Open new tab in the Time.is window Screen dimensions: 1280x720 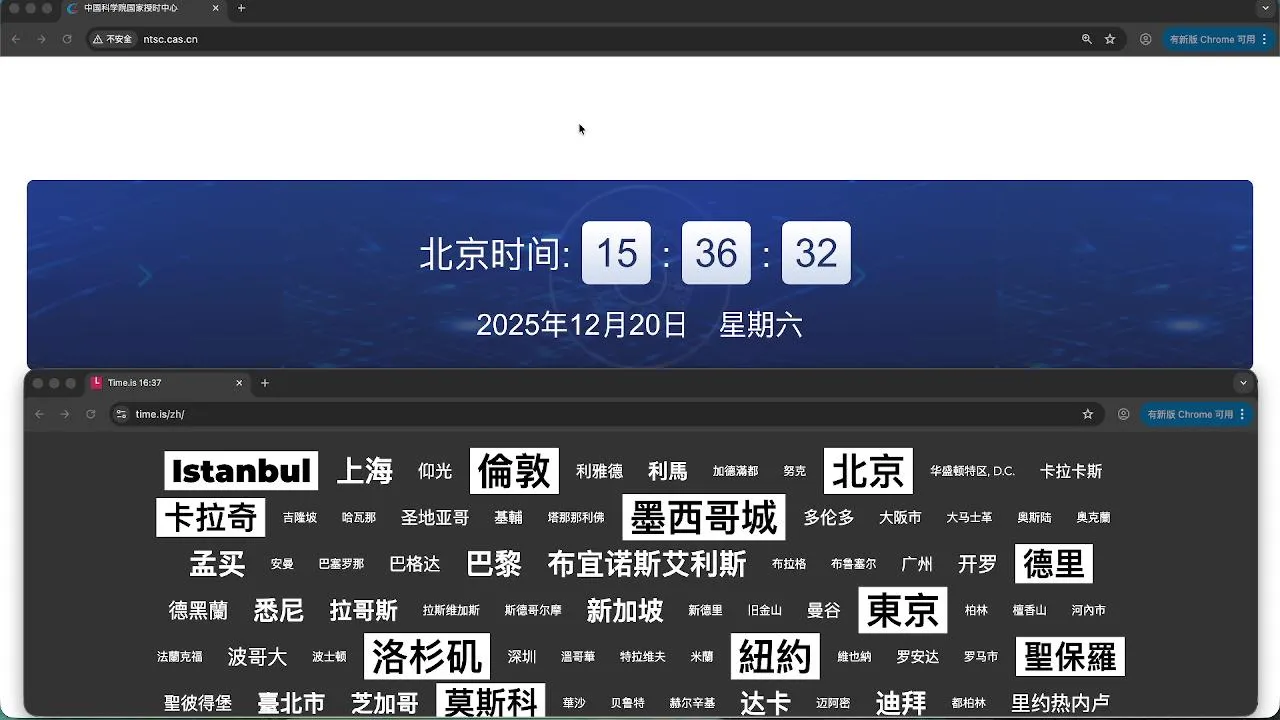click(x=265, y=383)
